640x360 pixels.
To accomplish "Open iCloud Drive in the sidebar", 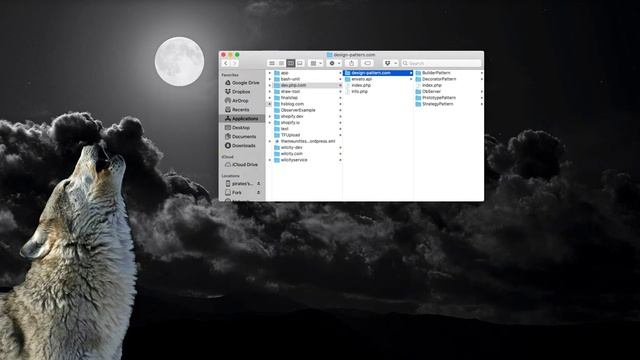I will pyautogui.click(x=242, y=164).
